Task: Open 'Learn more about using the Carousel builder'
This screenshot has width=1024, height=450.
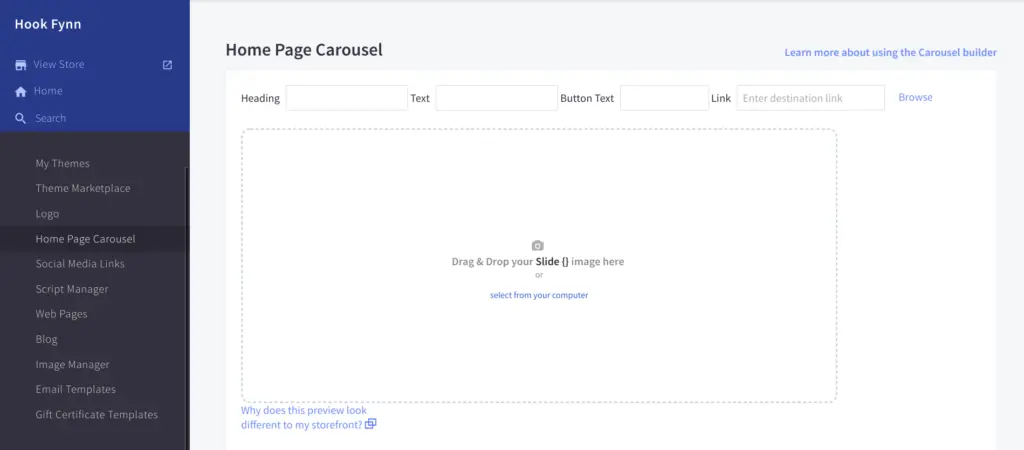Action: click(890, 52)
